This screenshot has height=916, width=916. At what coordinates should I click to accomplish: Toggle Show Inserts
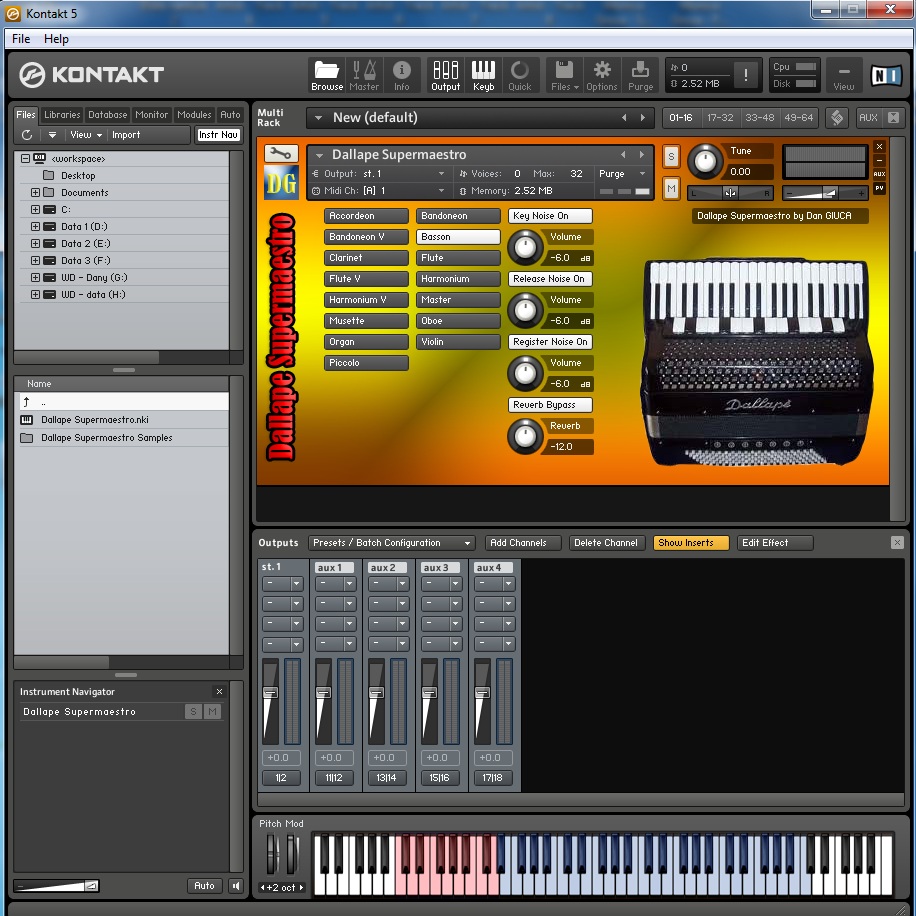tap(691, 543)
